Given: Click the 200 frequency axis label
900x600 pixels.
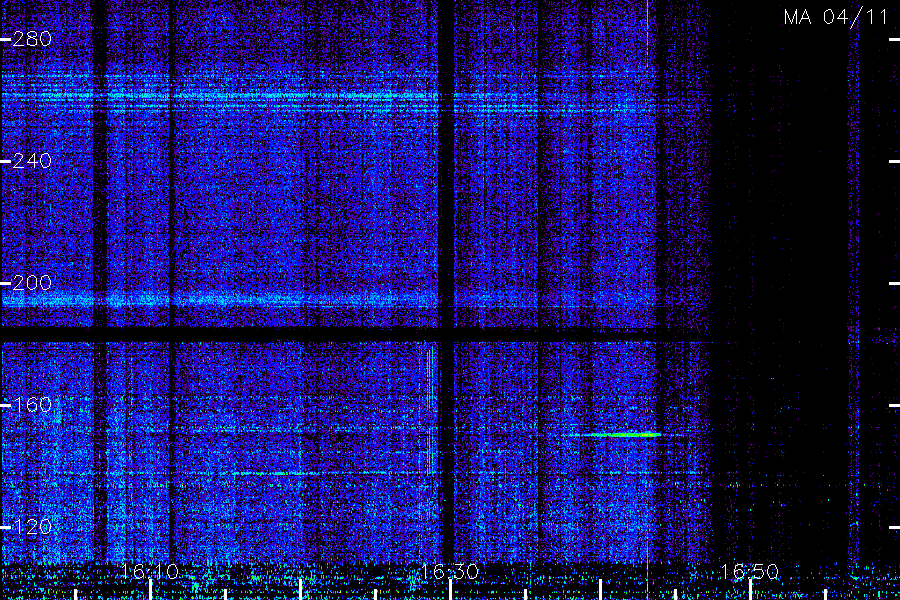Looking at the screenshot, I should coord(32,283).
